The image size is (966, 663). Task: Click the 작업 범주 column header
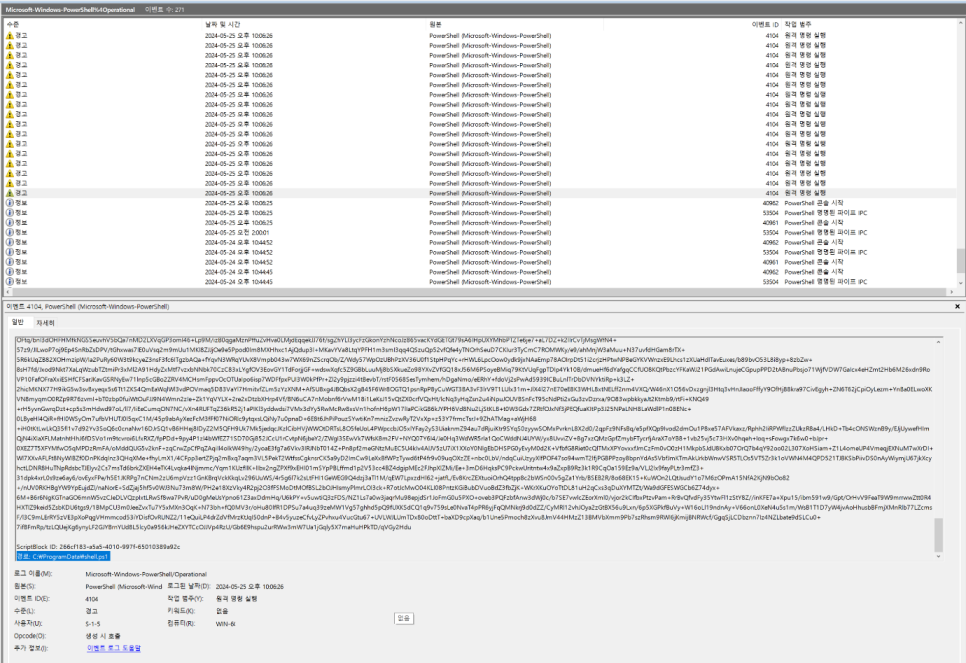798,24
